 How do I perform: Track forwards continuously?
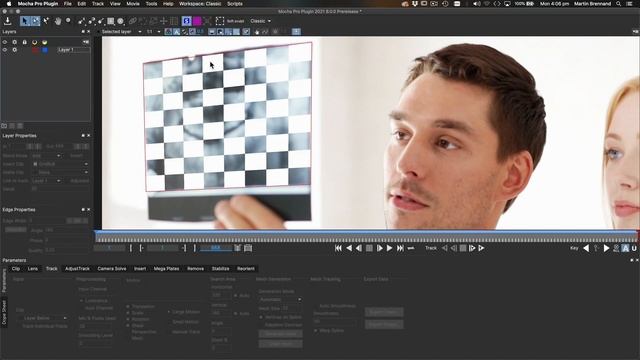click(x=482, y=248)
